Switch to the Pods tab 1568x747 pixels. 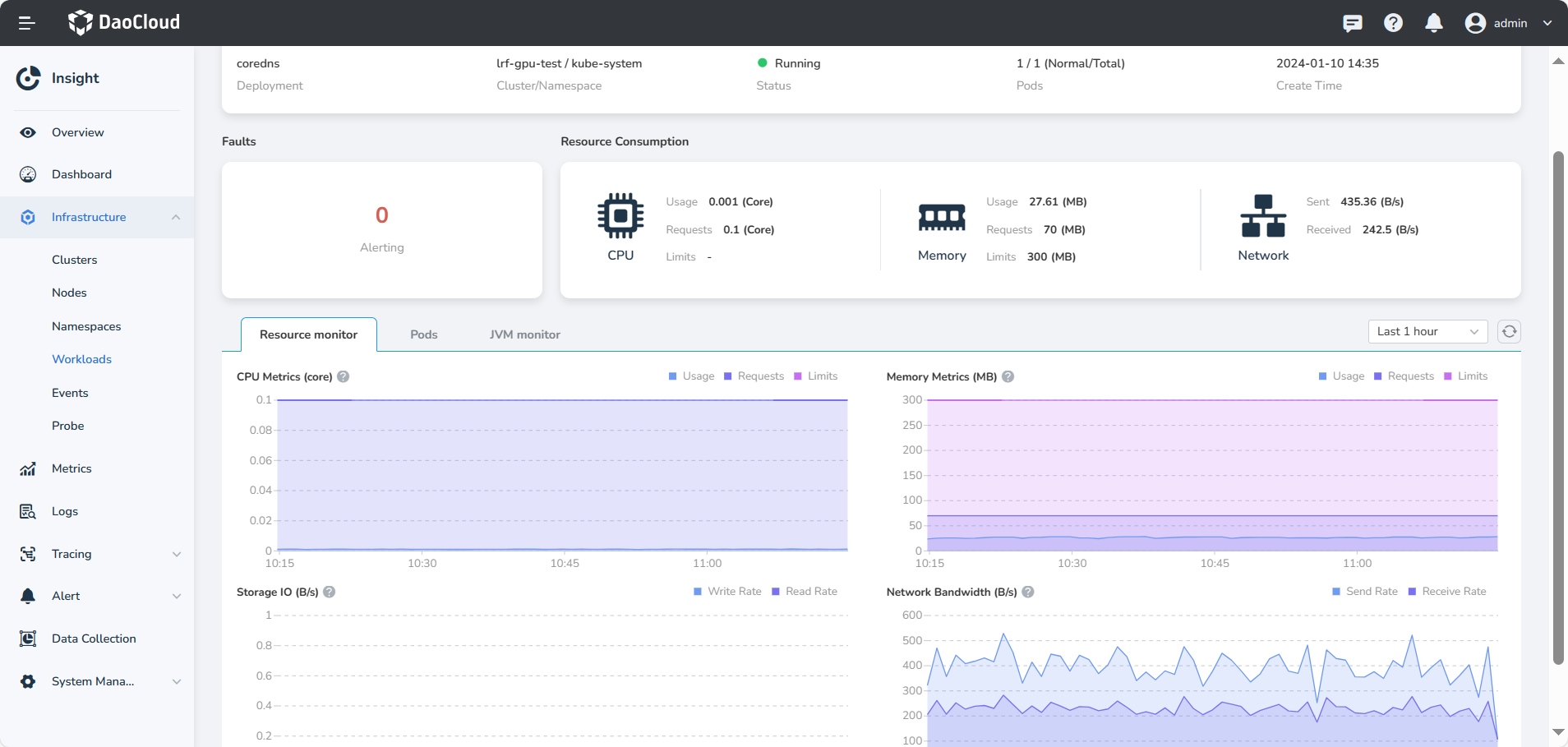click(423, 334)
